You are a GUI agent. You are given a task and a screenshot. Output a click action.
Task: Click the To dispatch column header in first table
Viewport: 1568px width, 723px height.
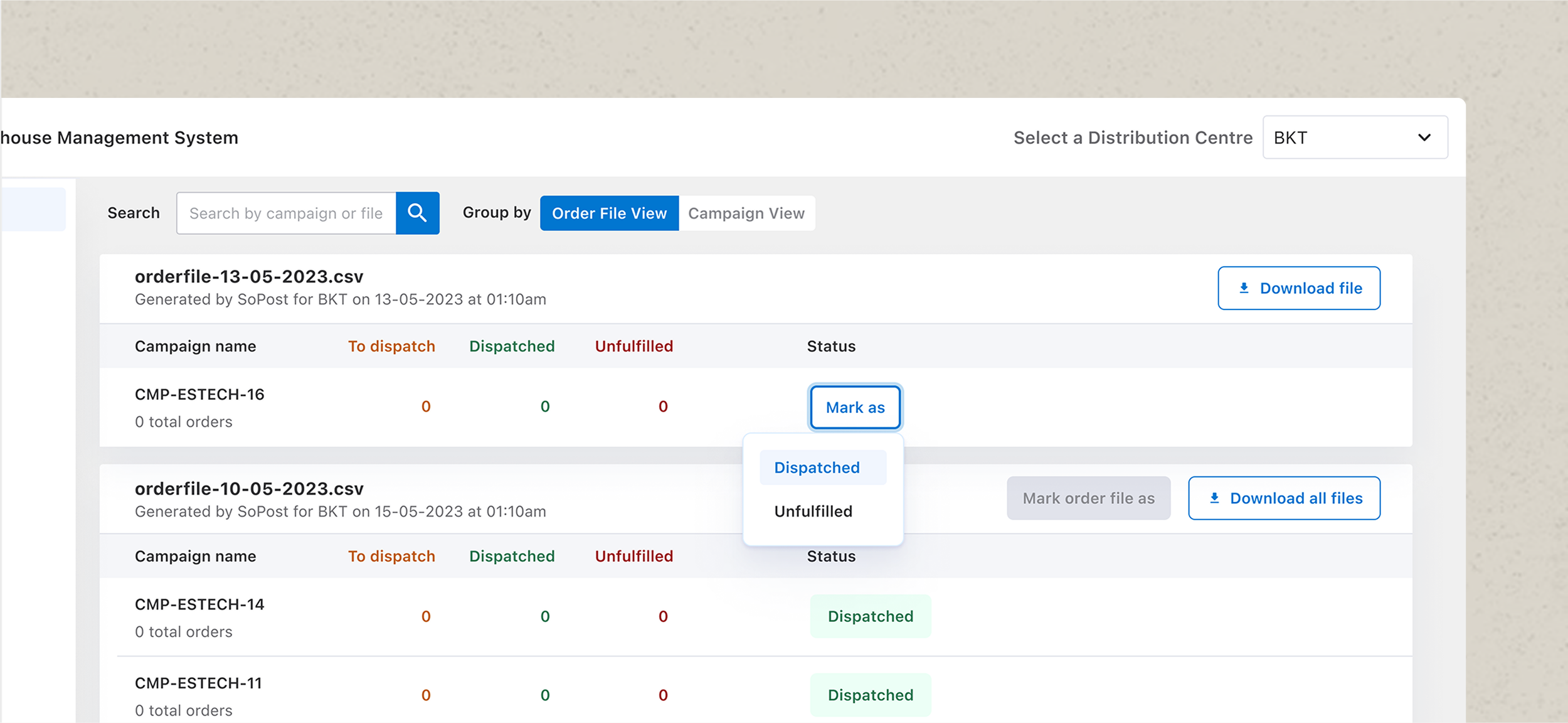(391, 346)
